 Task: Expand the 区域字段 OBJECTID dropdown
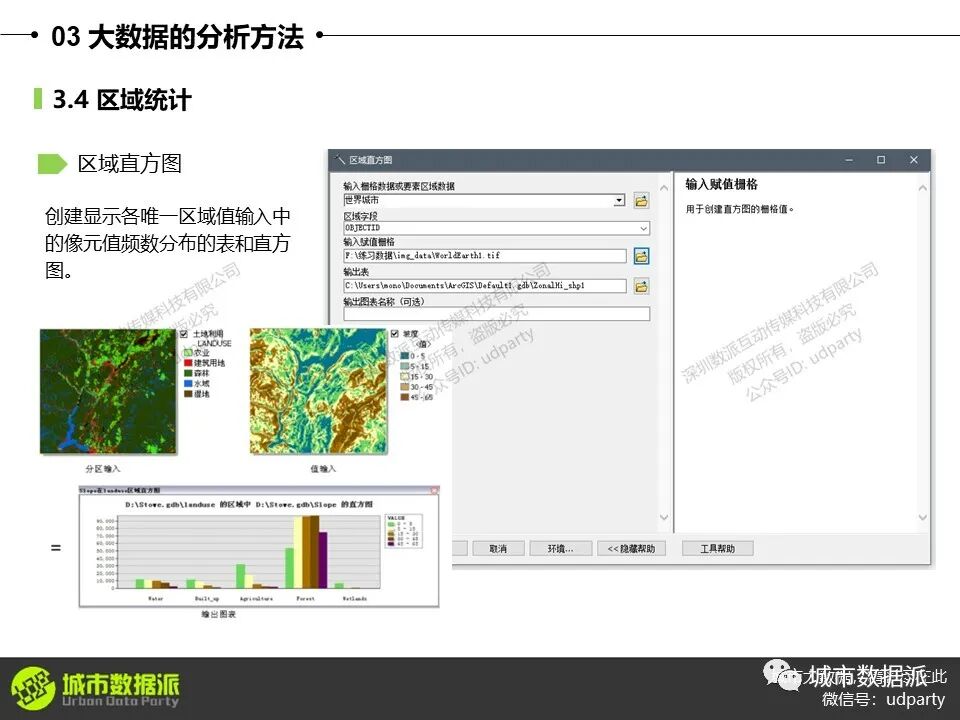642,228
